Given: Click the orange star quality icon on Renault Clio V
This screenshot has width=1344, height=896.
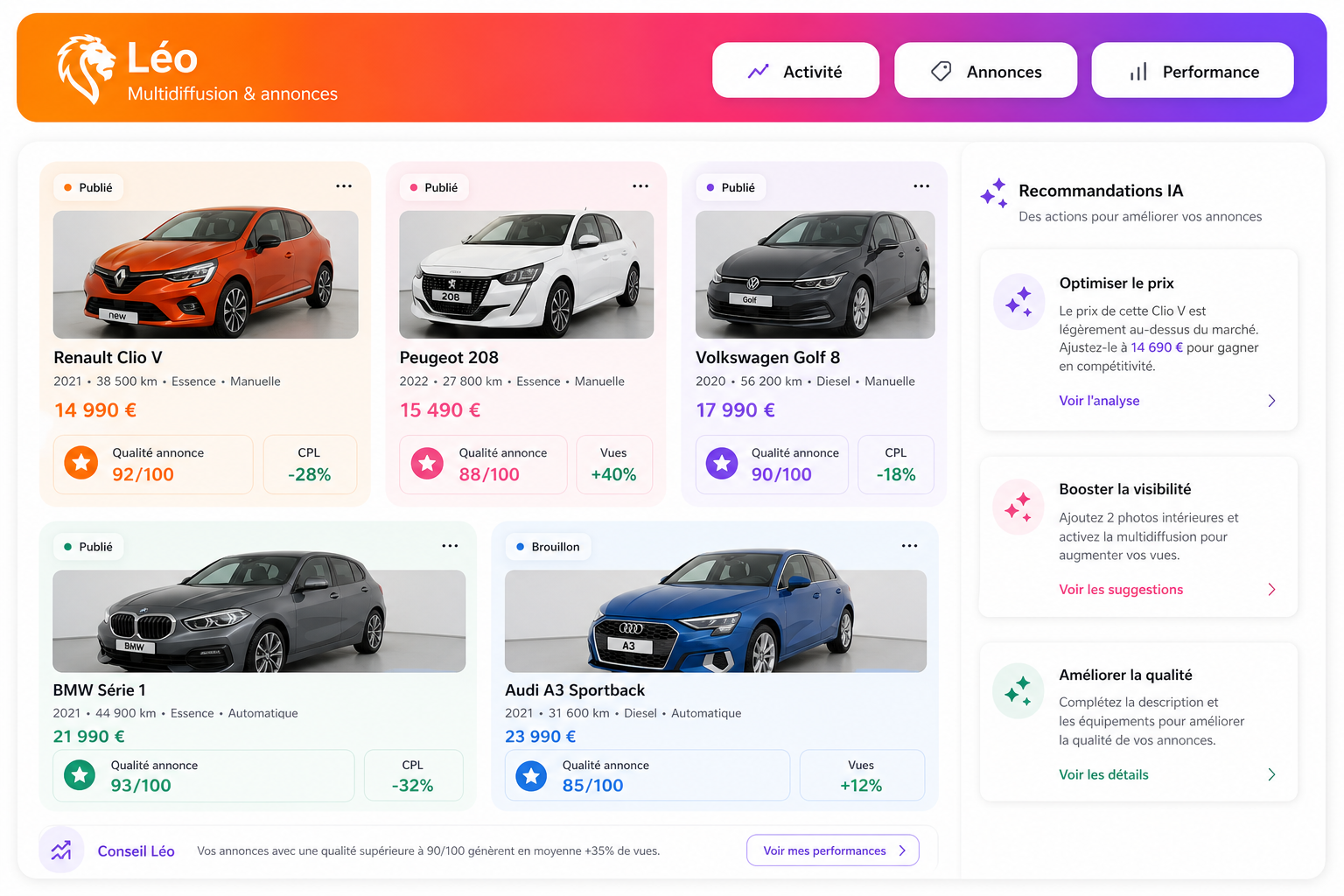Looking at the screenshot, I should pos(81,462).
